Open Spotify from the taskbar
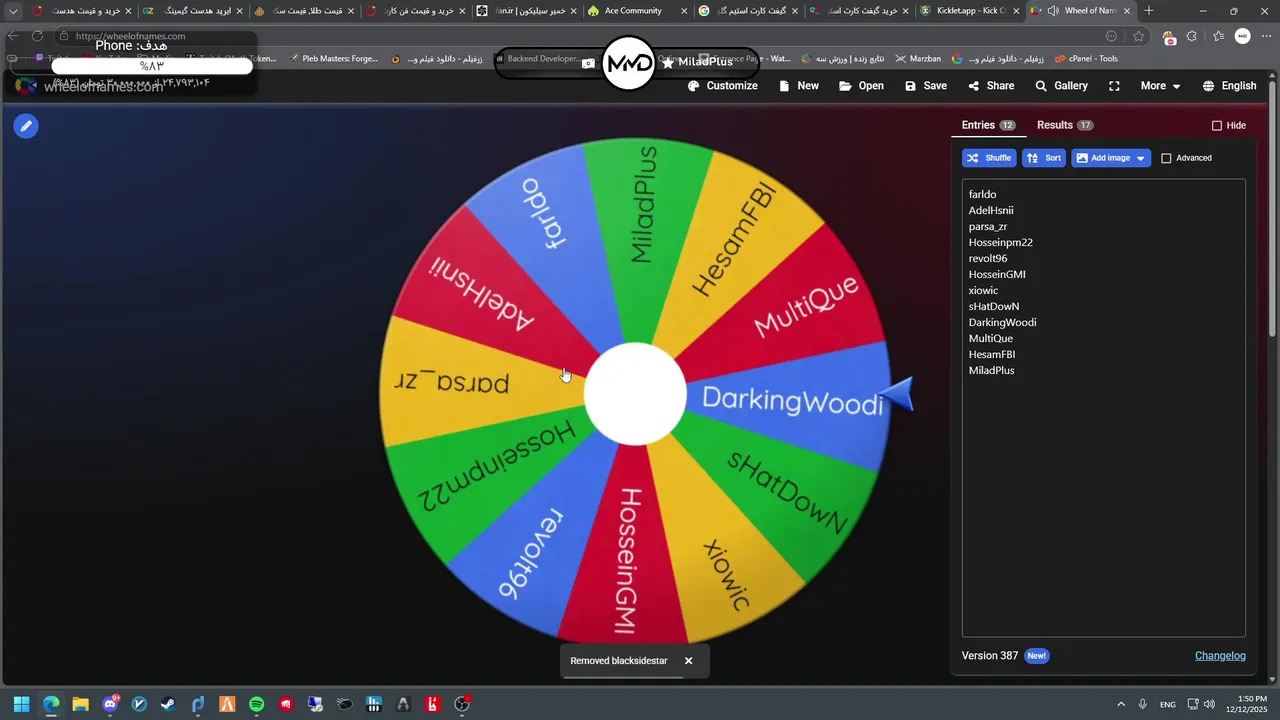Screen dimensions: 1280x720 tap(256, 704)
